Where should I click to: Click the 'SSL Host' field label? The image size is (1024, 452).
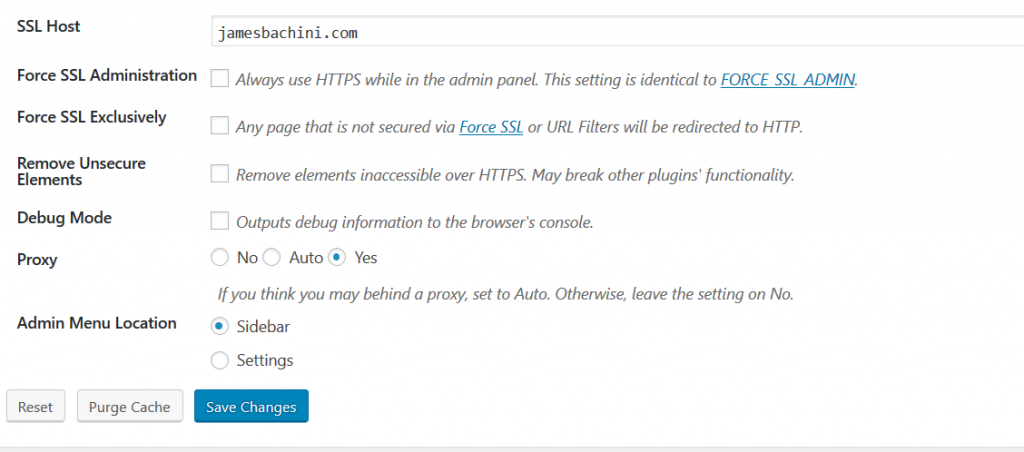48,27
